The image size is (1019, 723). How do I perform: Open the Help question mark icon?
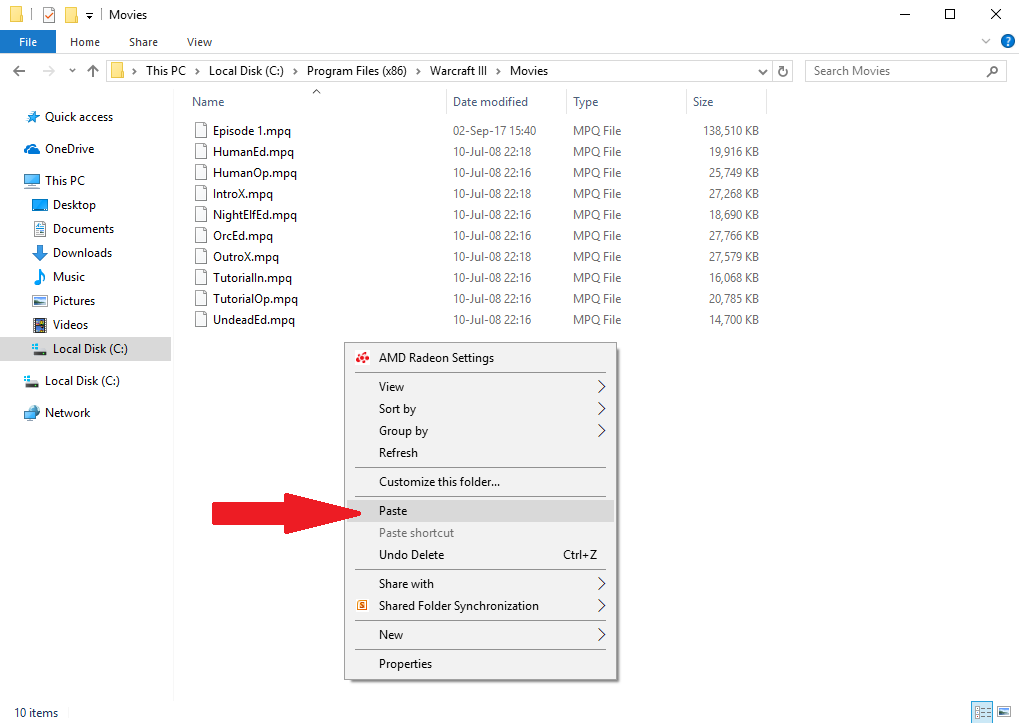1007,41
